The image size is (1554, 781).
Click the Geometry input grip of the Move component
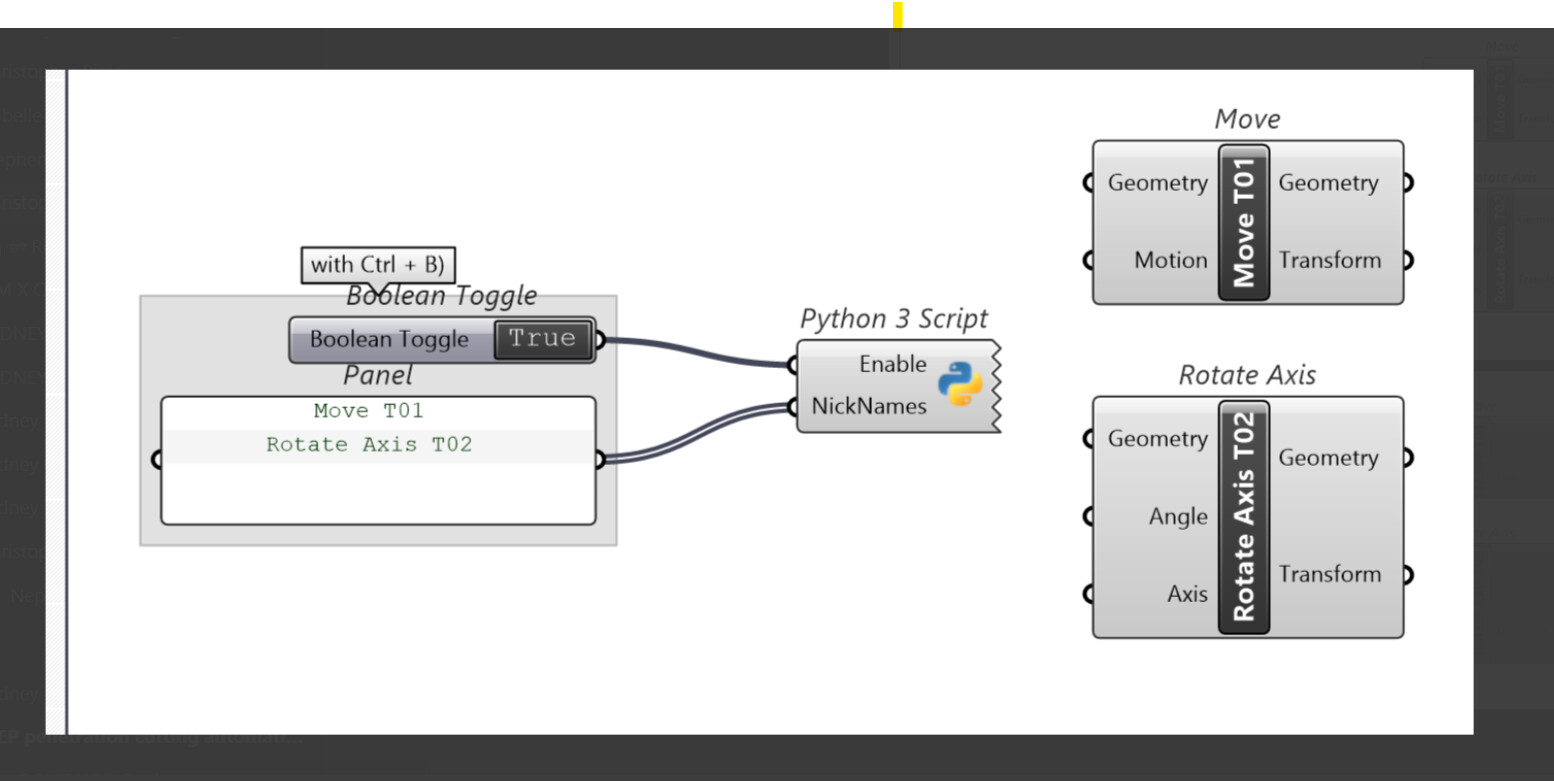point(1088,182)
